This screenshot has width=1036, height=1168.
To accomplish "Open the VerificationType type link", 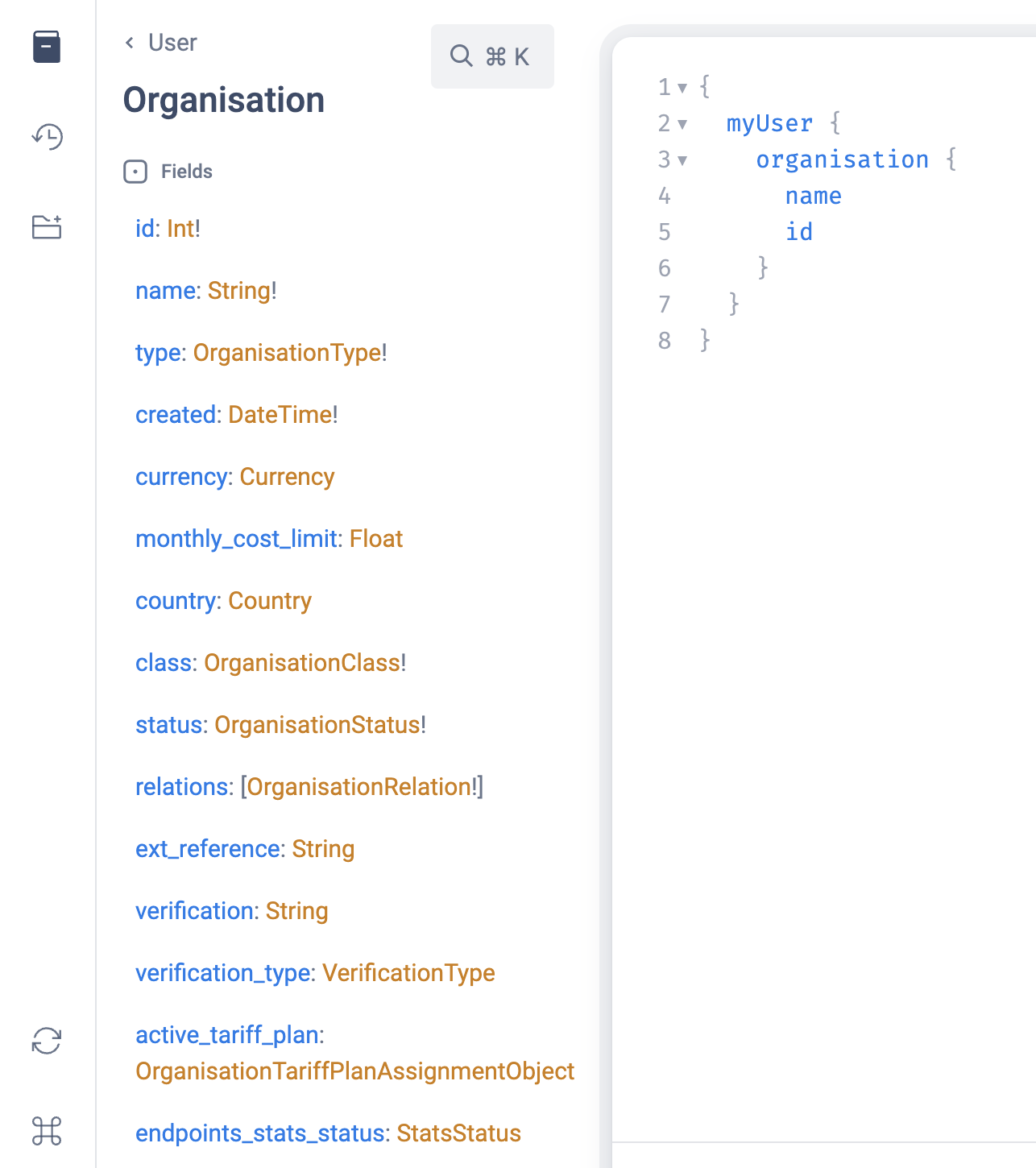I will pos(408,973).
